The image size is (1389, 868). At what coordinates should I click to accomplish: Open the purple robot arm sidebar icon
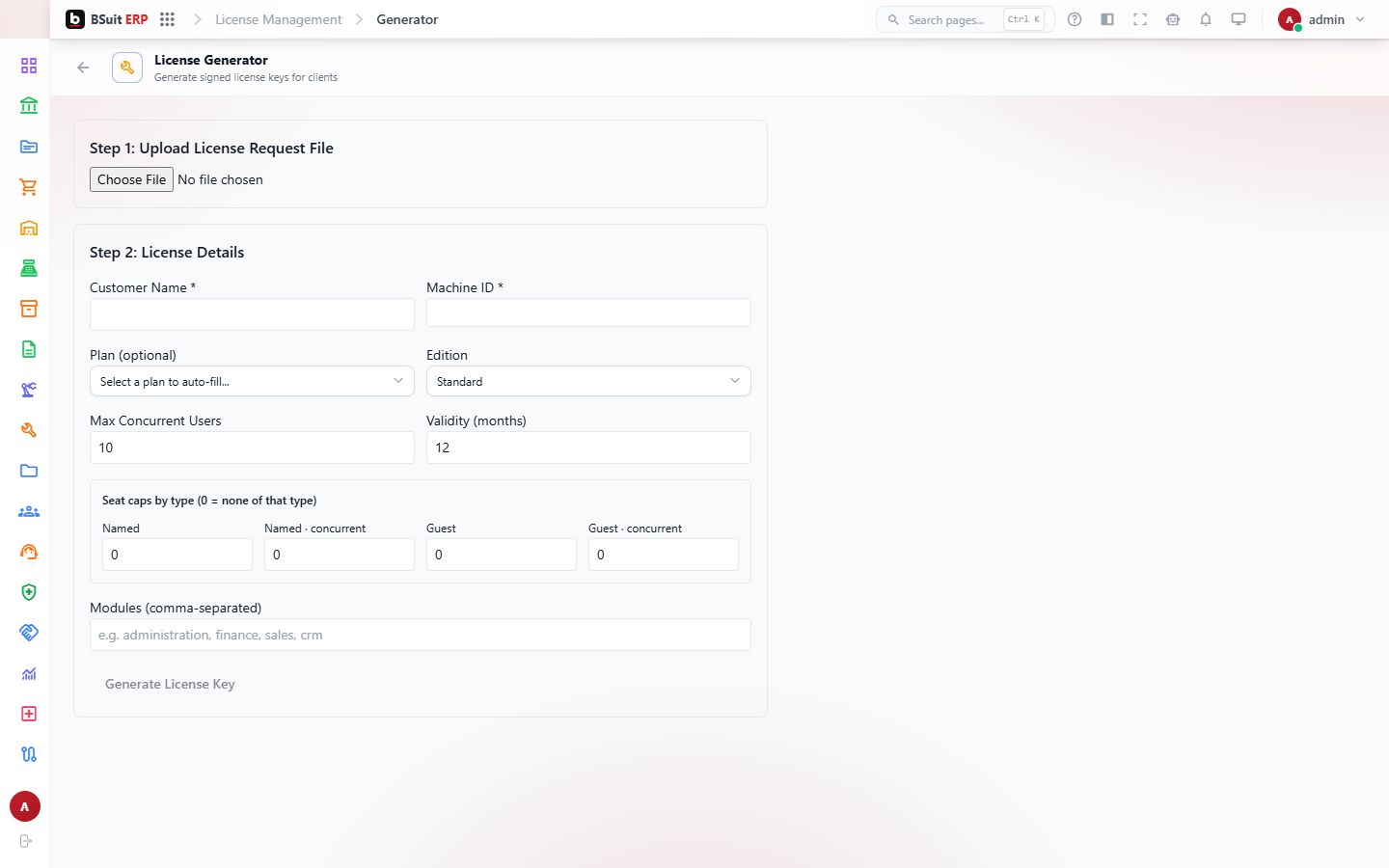point(29,390)
